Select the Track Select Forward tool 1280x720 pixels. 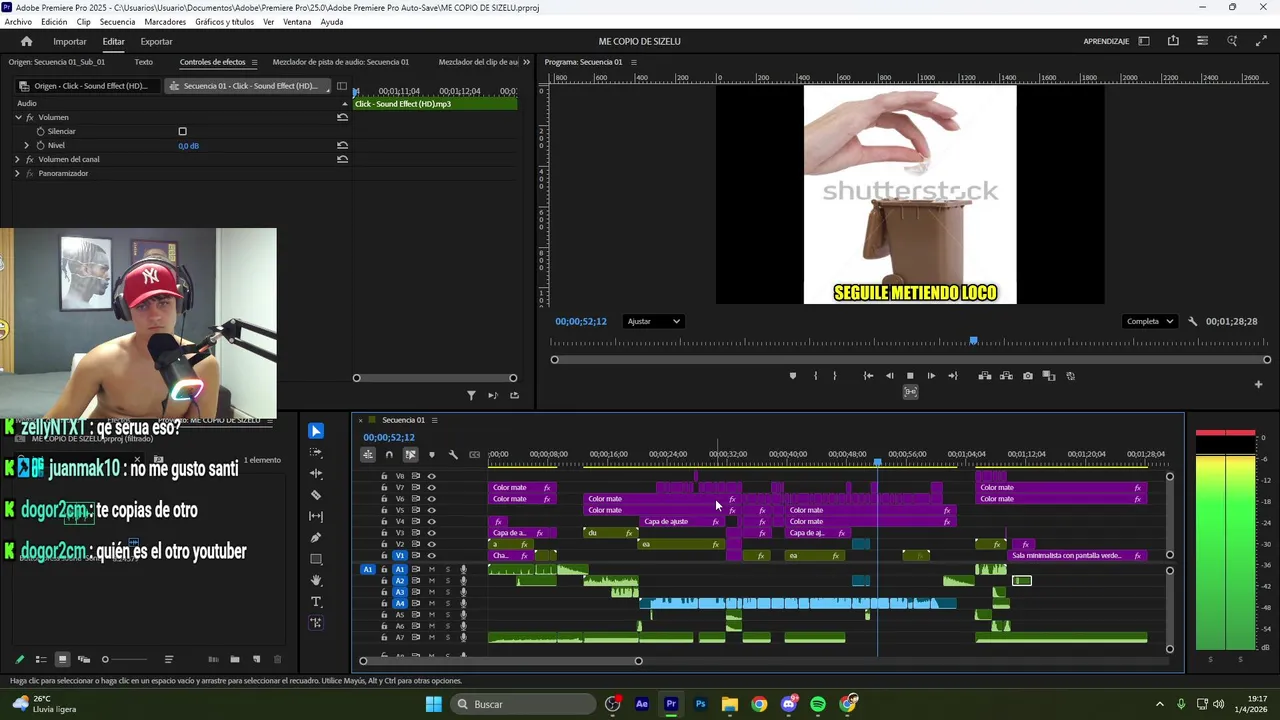point(316,452)
